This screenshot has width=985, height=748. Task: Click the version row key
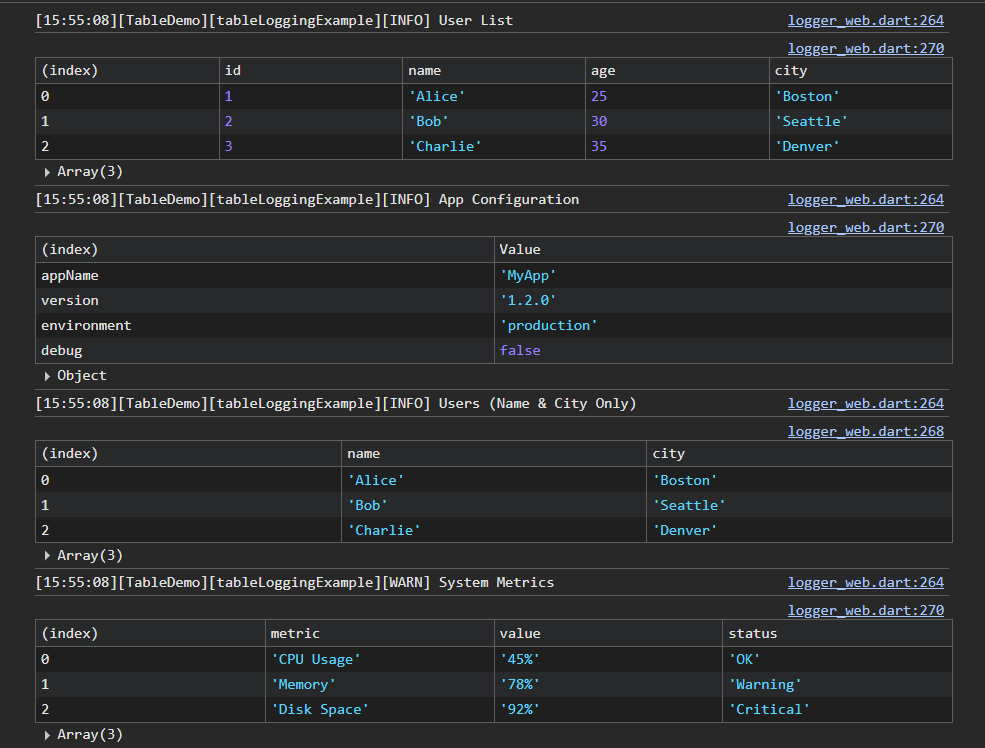pos(70,300)
